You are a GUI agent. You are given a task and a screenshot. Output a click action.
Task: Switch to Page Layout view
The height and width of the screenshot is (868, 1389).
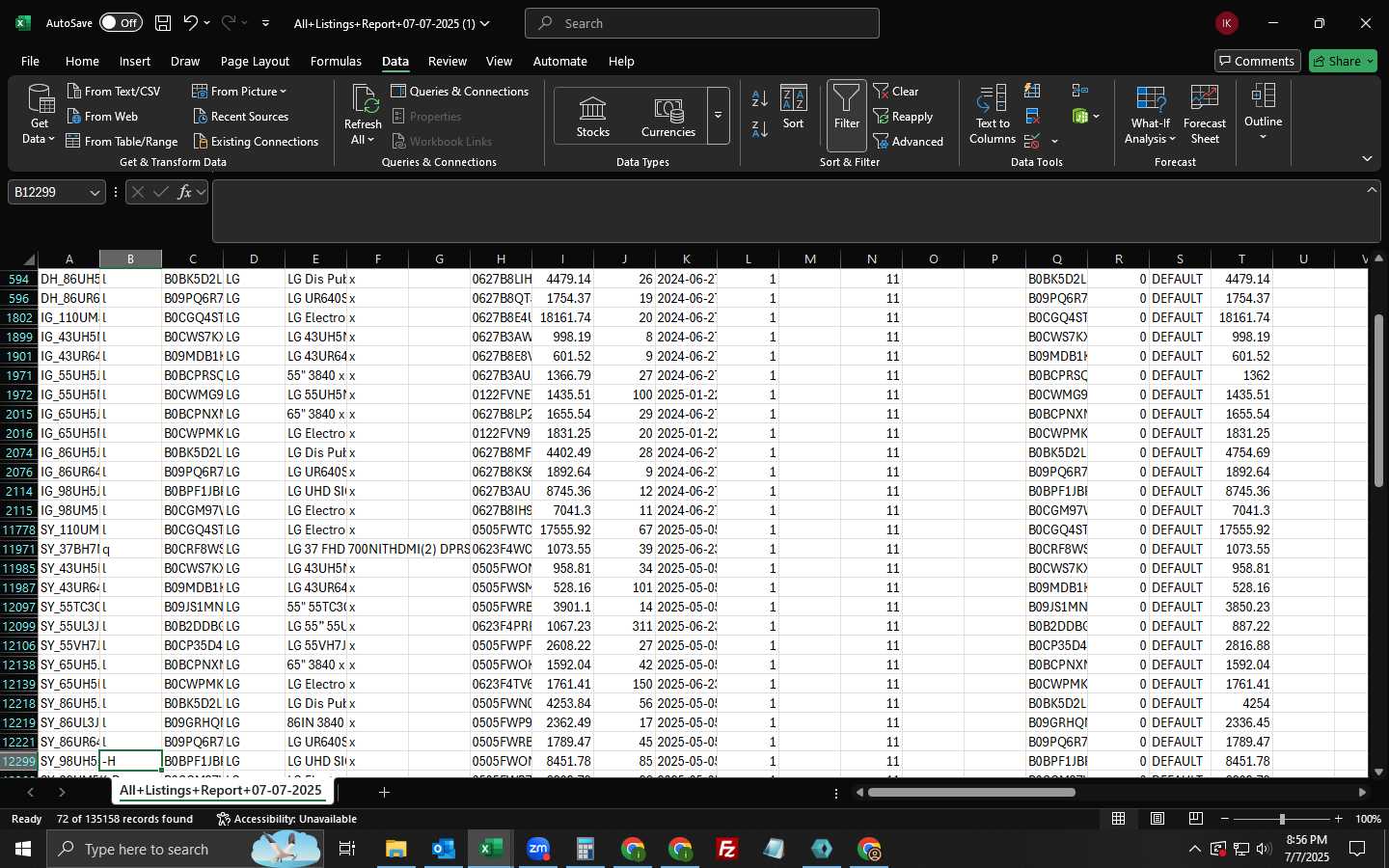point(1157,819)
